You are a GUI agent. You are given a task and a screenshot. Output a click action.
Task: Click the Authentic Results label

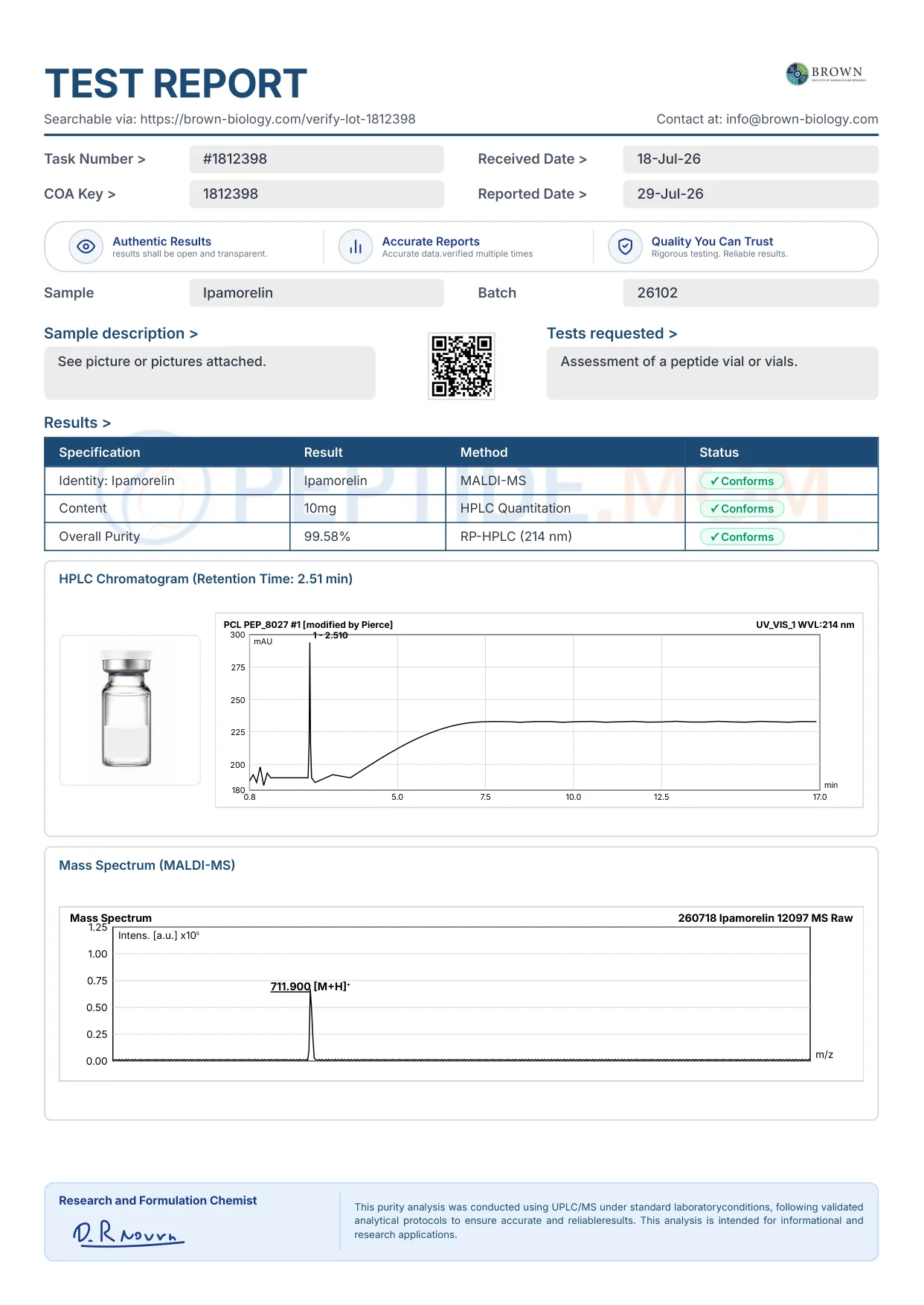click(x=161, y=242)
